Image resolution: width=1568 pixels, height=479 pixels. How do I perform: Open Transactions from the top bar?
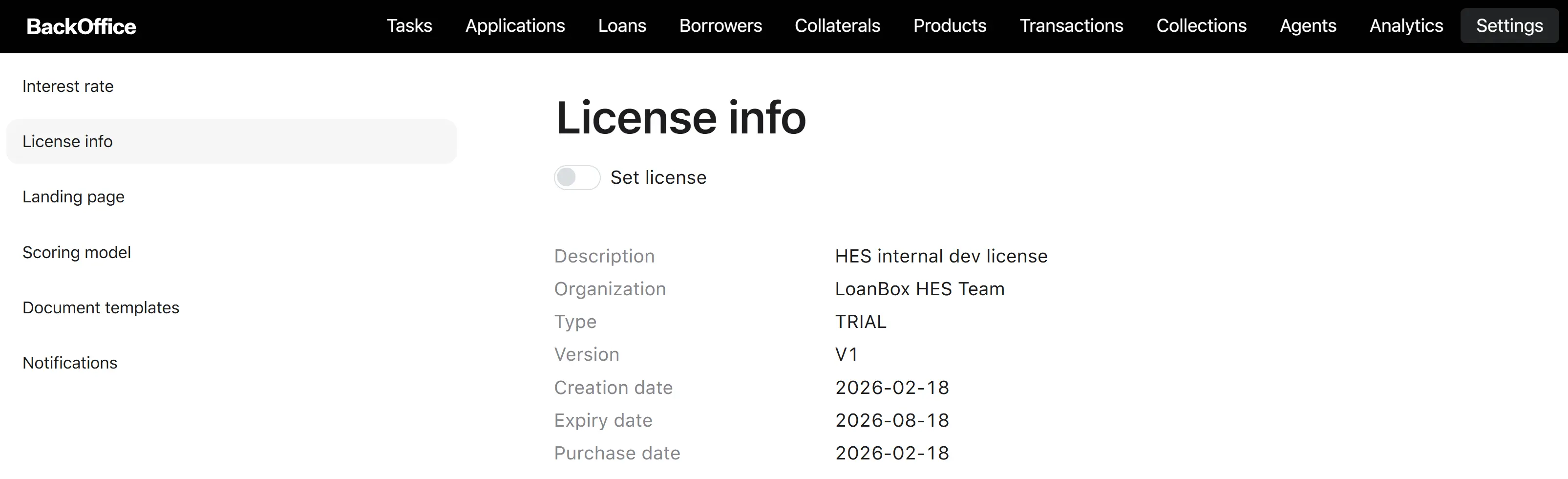pos(1071,25)
